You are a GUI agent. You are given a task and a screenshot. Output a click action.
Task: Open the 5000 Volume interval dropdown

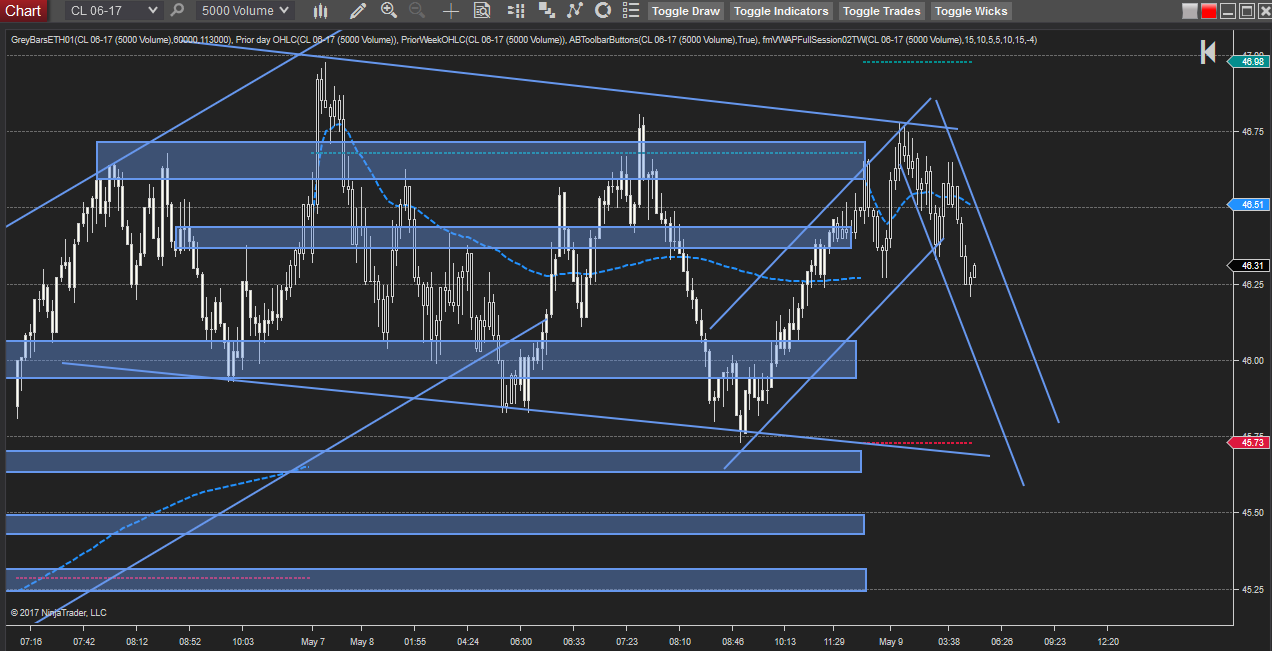tap(244, 10)
